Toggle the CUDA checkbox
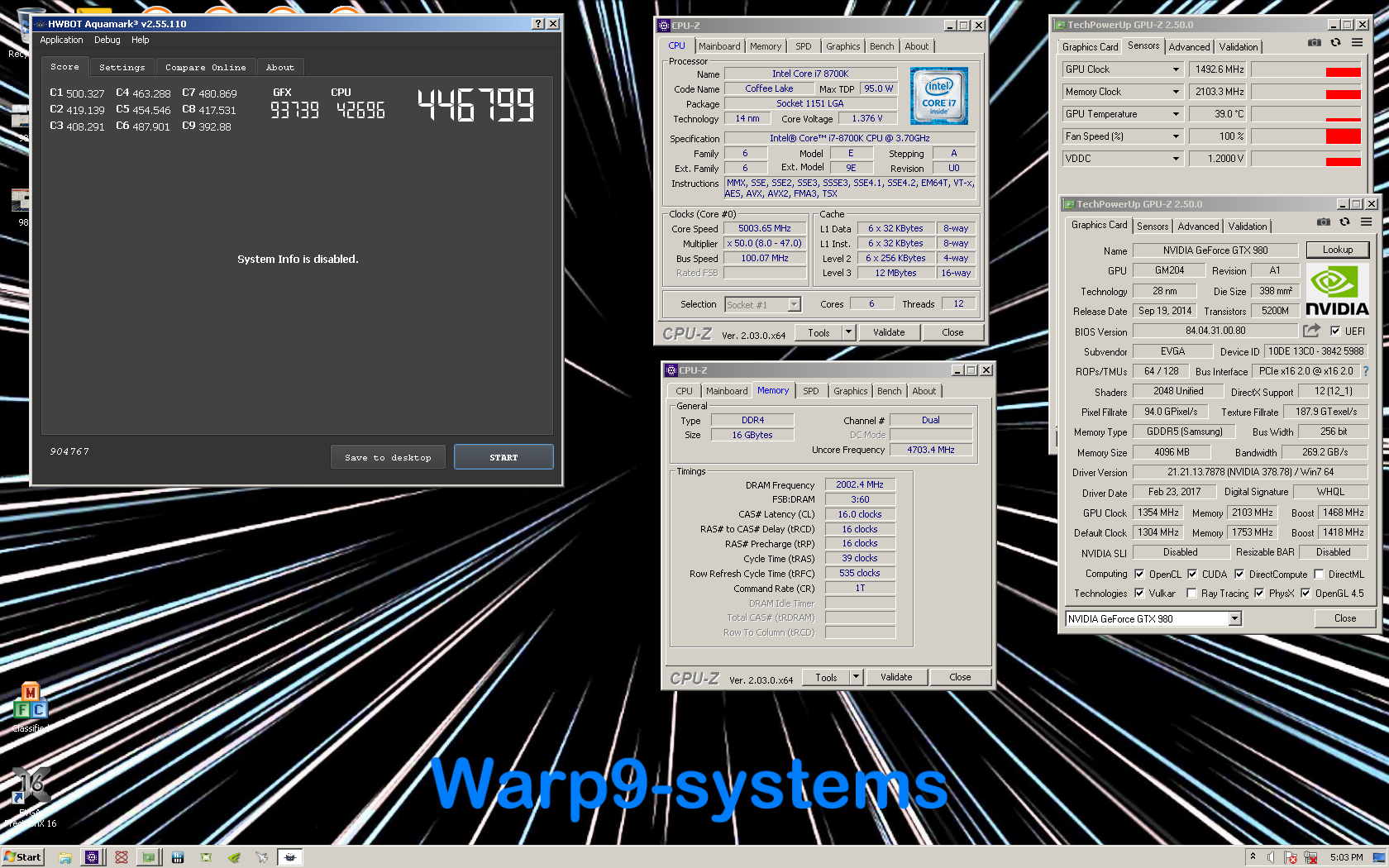This screenshot has width=1389, height=868. coord(1192,574)
